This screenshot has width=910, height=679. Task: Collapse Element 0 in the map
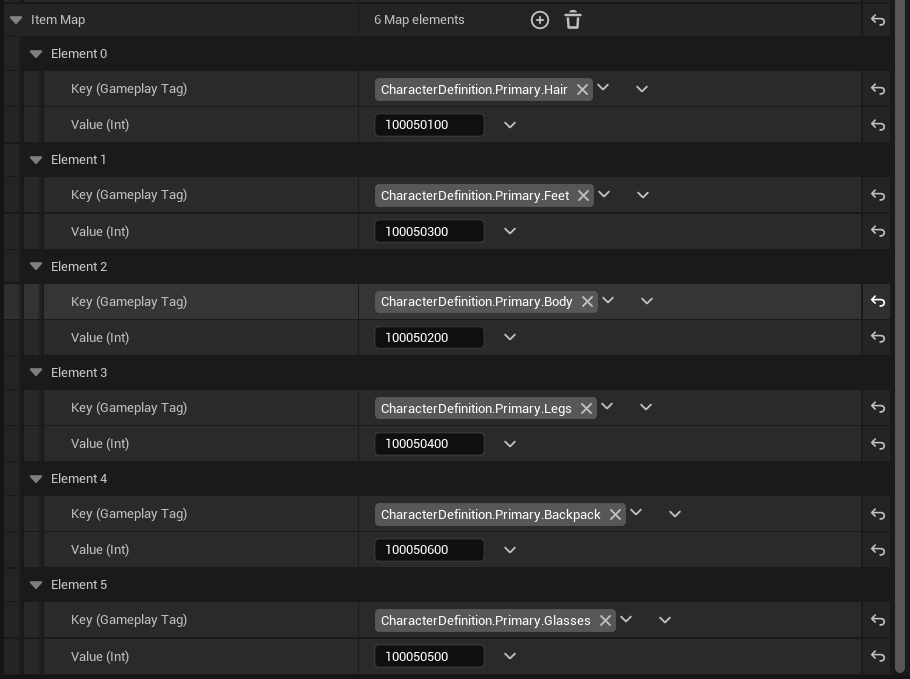[36, 54]
